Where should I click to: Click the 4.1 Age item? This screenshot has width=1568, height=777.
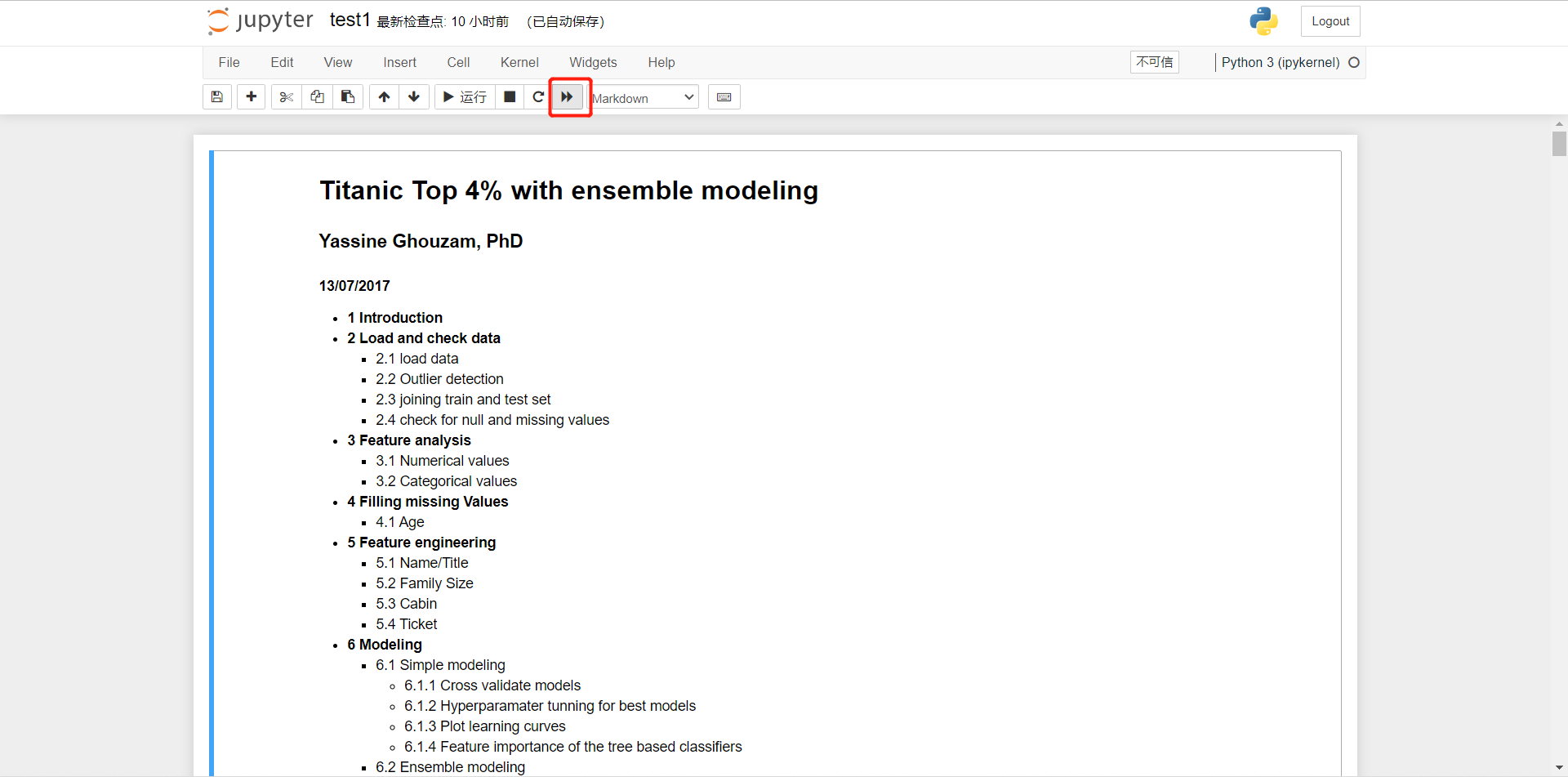click(400, 522)
